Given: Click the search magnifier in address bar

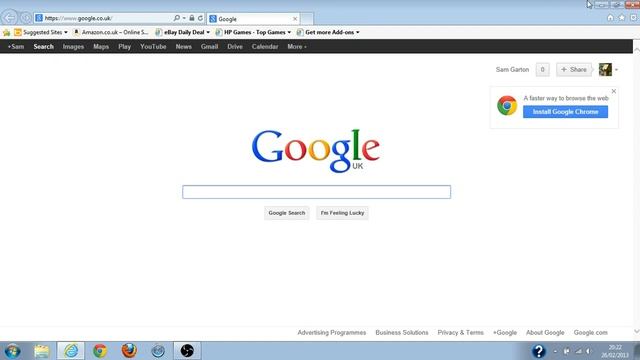Looking at the screenshot, I should click(176, 18).
